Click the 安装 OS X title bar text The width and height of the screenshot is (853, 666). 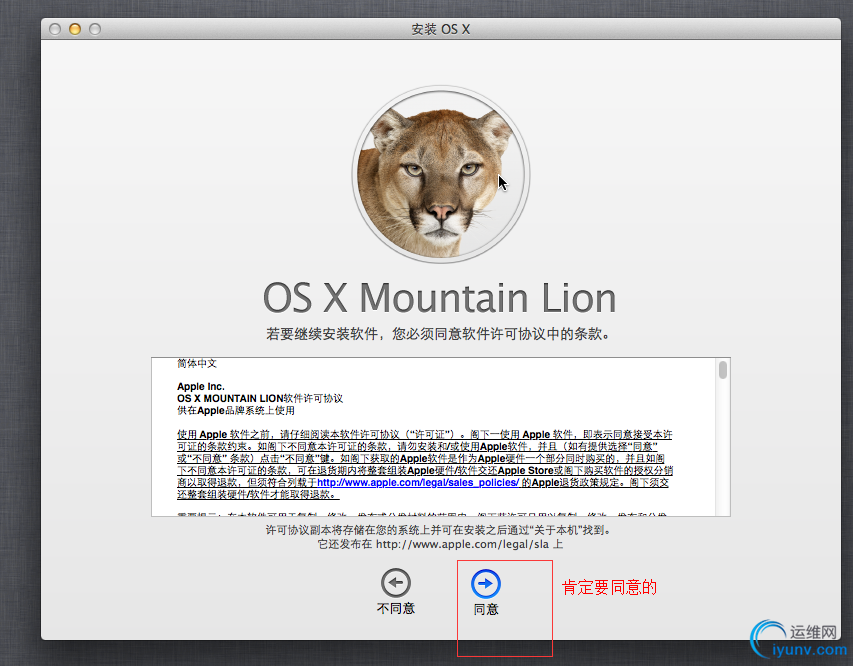click(441, 29)
